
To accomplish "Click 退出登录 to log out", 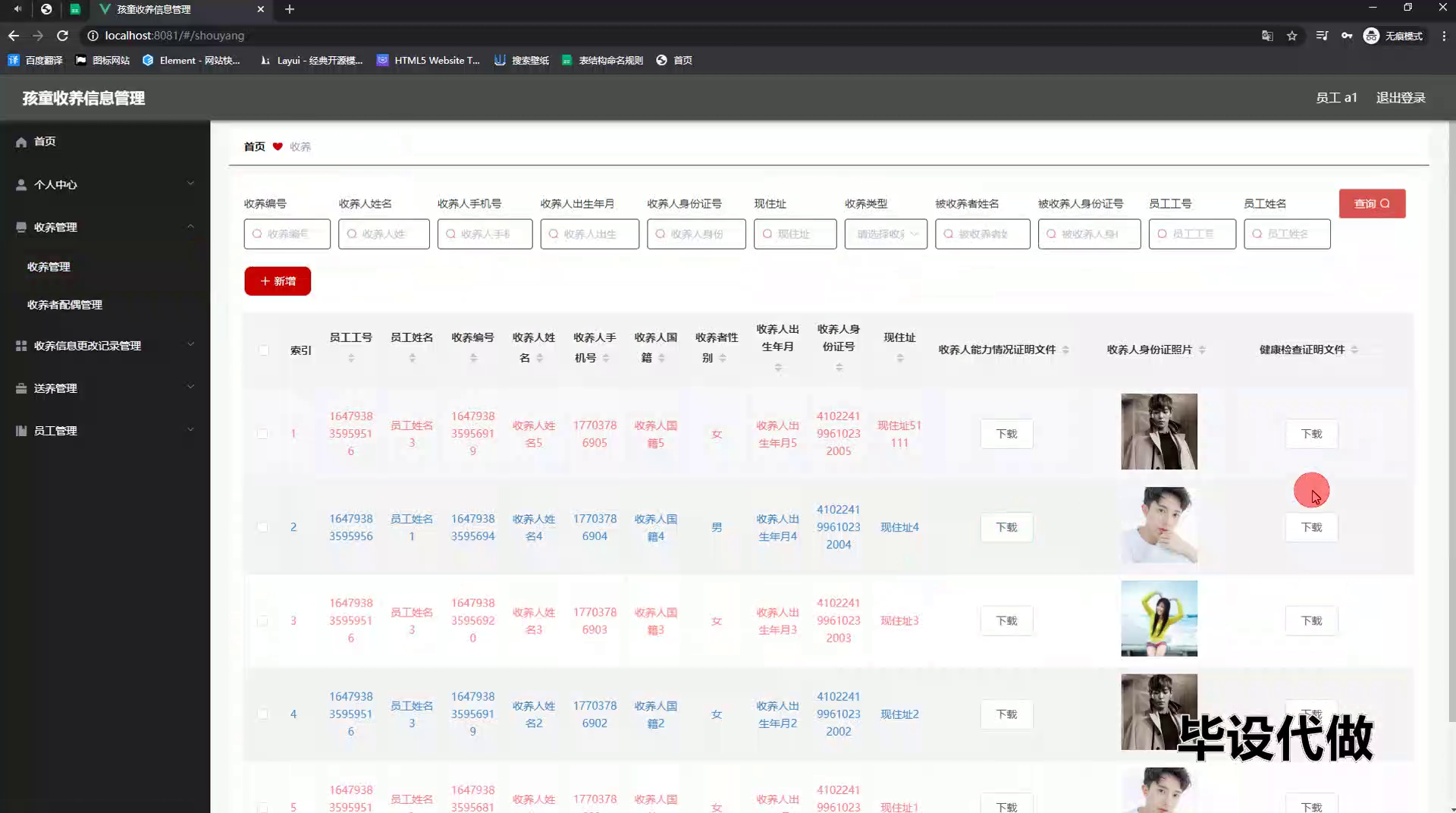I will [1401, 98].
